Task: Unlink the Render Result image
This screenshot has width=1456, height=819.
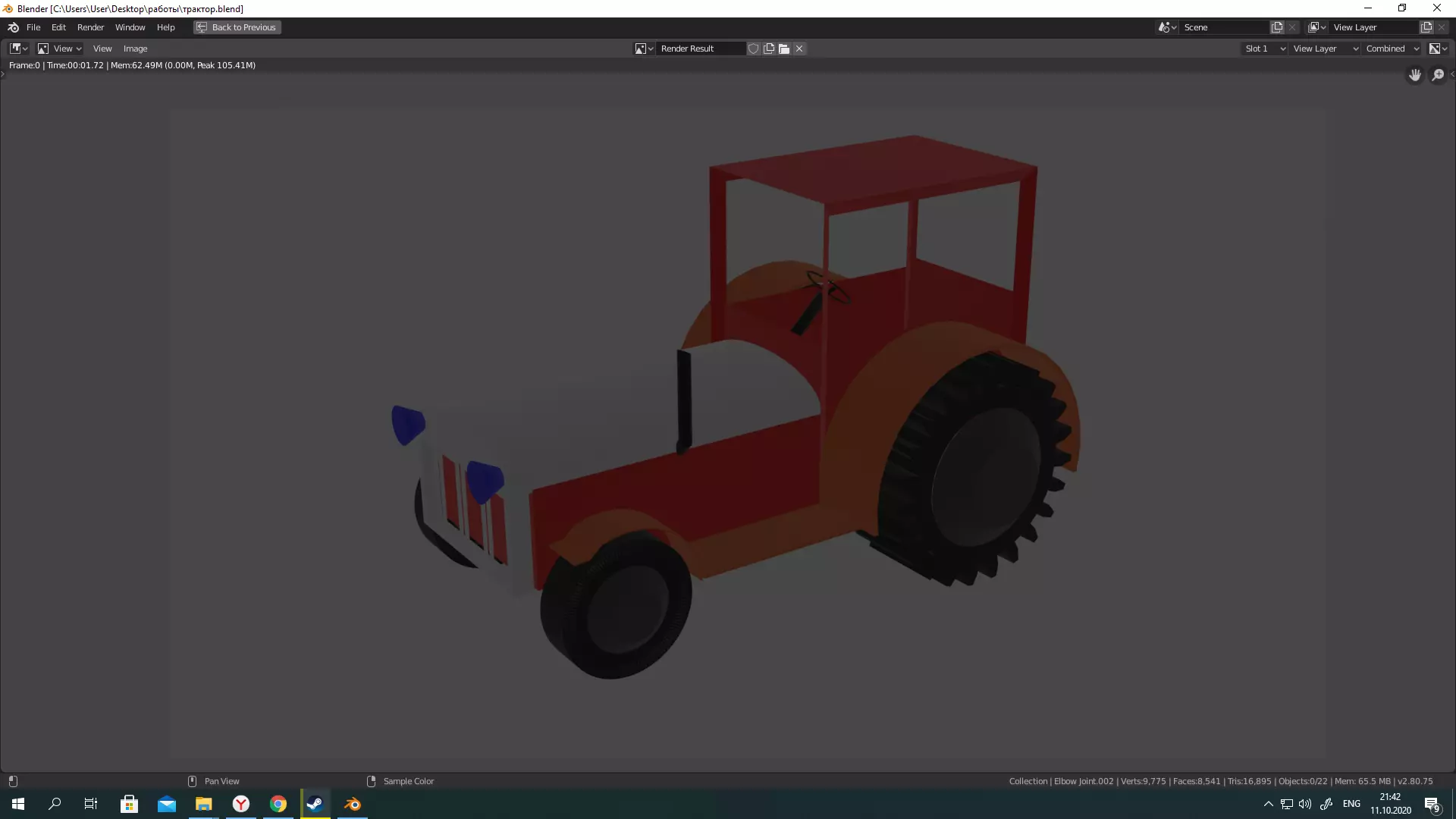Action: [799, 49]
